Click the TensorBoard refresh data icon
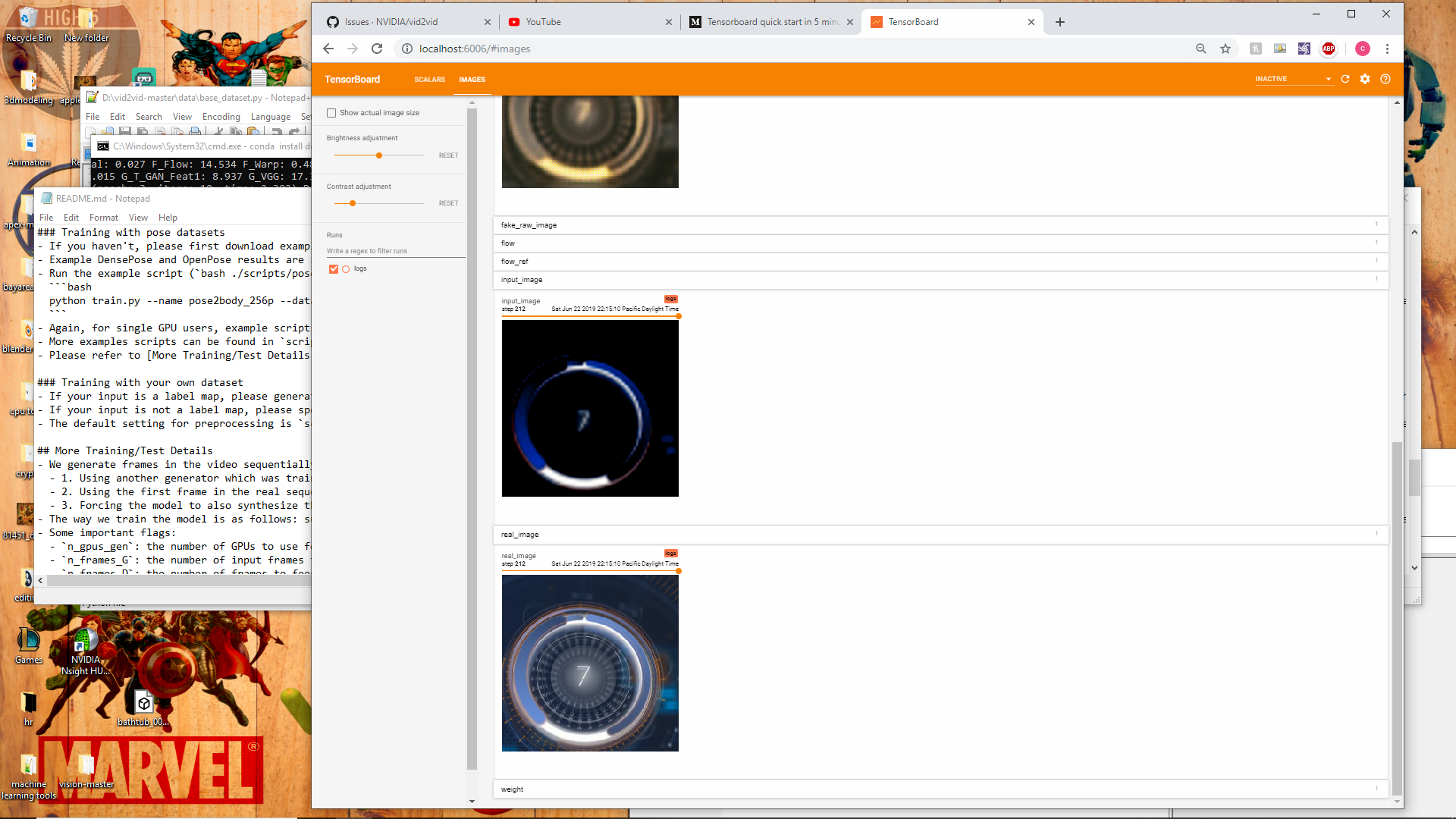Viewport: 1456px width, 819px height. (1345, 79)
